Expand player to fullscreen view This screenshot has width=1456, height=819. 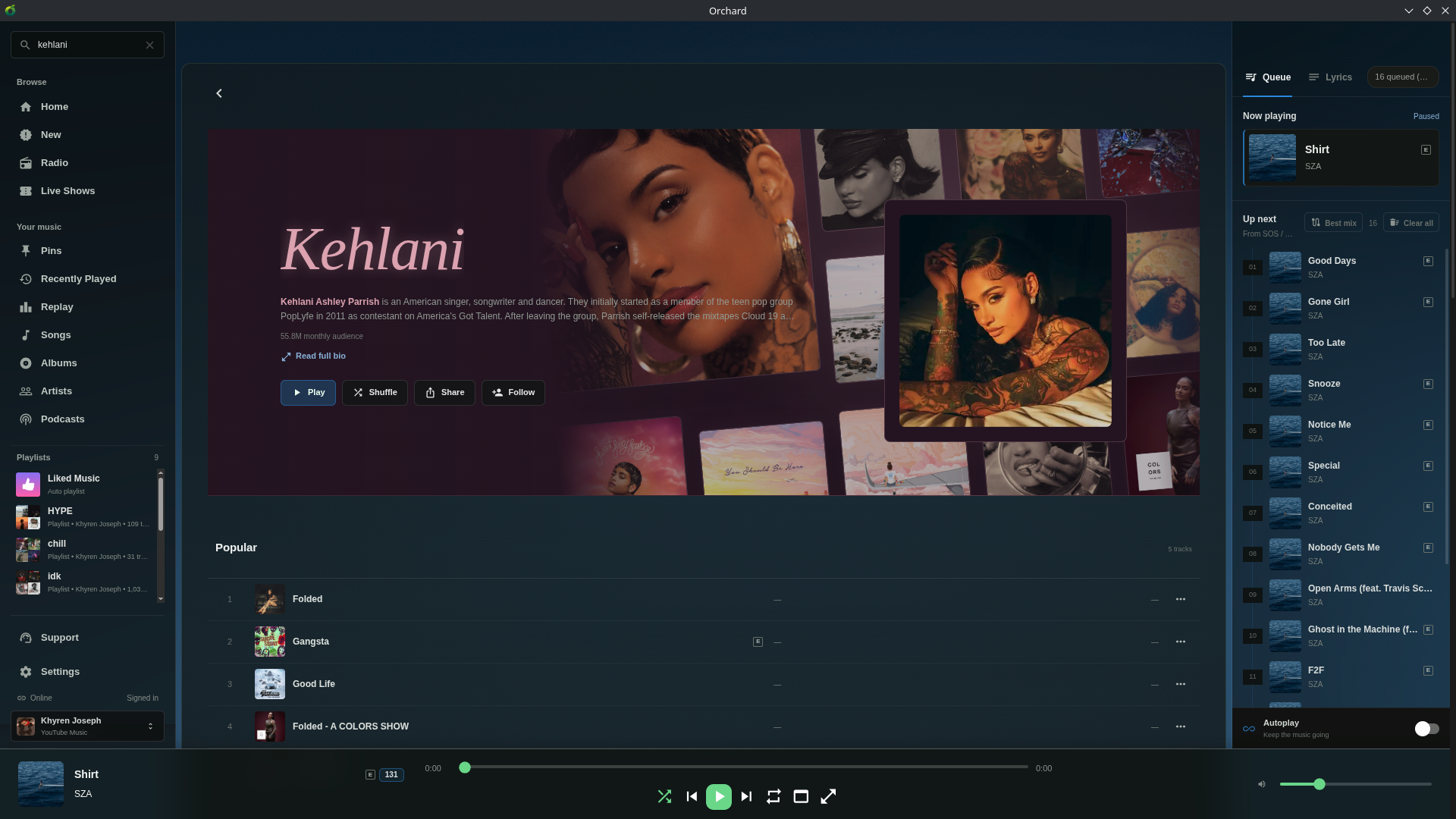pyautogui.click(x=828, y=796)
